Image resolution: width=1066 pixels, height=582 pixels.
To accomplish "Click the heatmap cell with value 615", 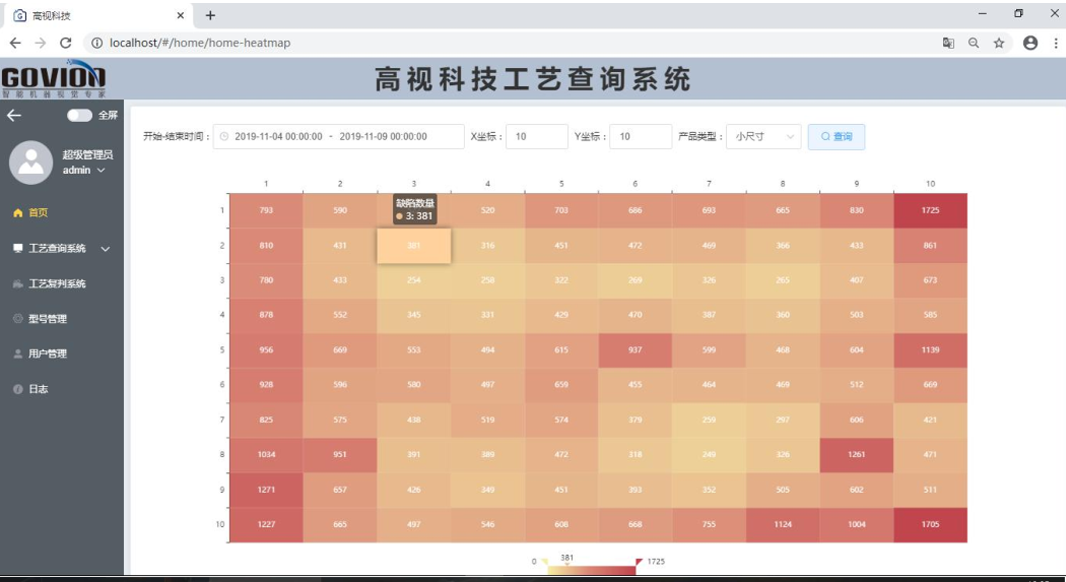I will 561,350.
